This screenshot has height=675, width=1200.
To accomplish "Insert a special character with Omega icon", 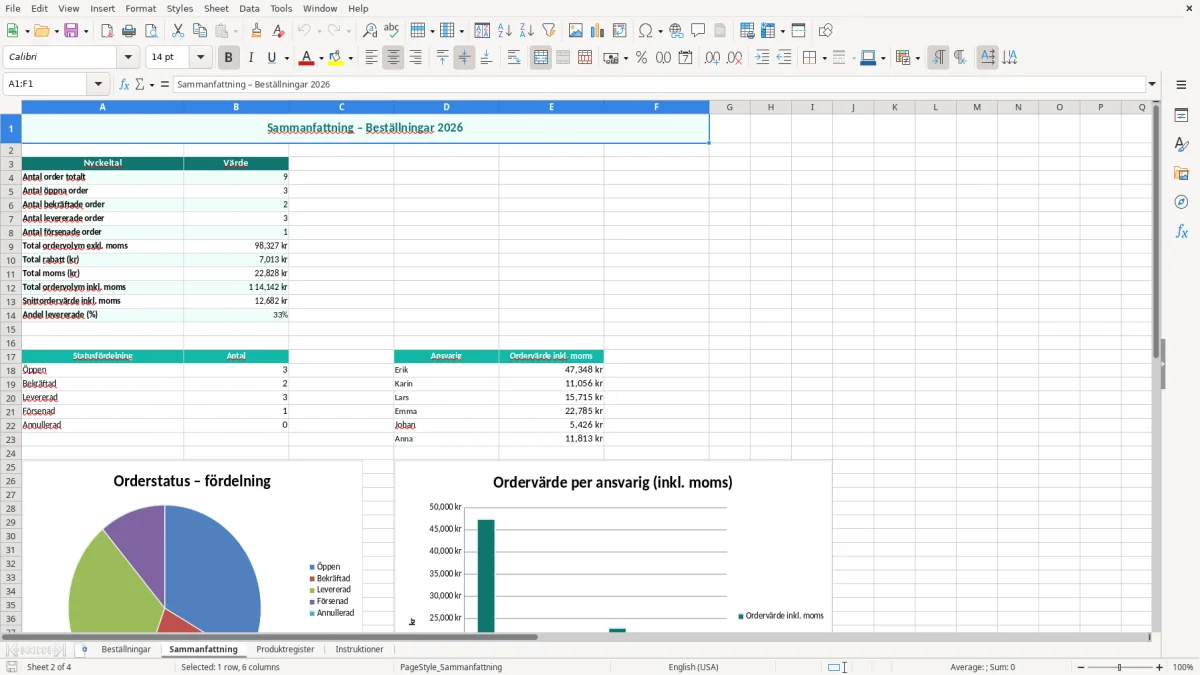I will [x=645, y=31].
